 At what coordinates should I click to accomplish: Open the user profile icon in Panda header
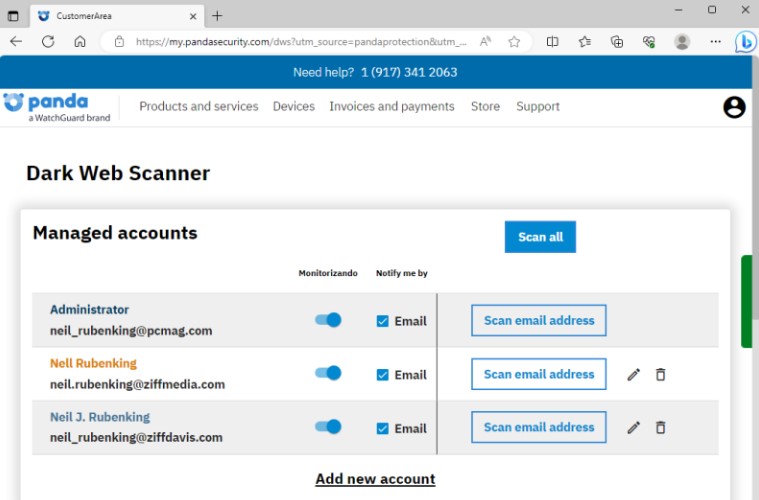point(734,107)
